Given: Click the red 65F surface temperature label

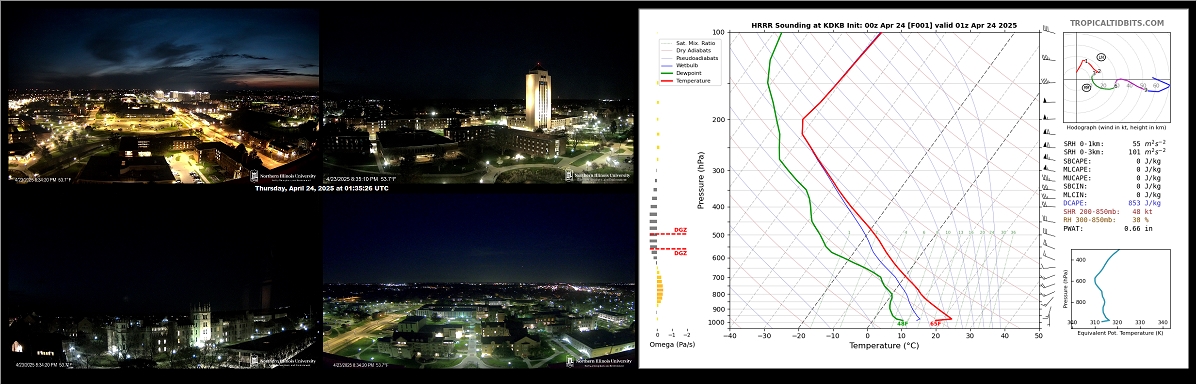Looking at the screenshot, I should (935, 323).
